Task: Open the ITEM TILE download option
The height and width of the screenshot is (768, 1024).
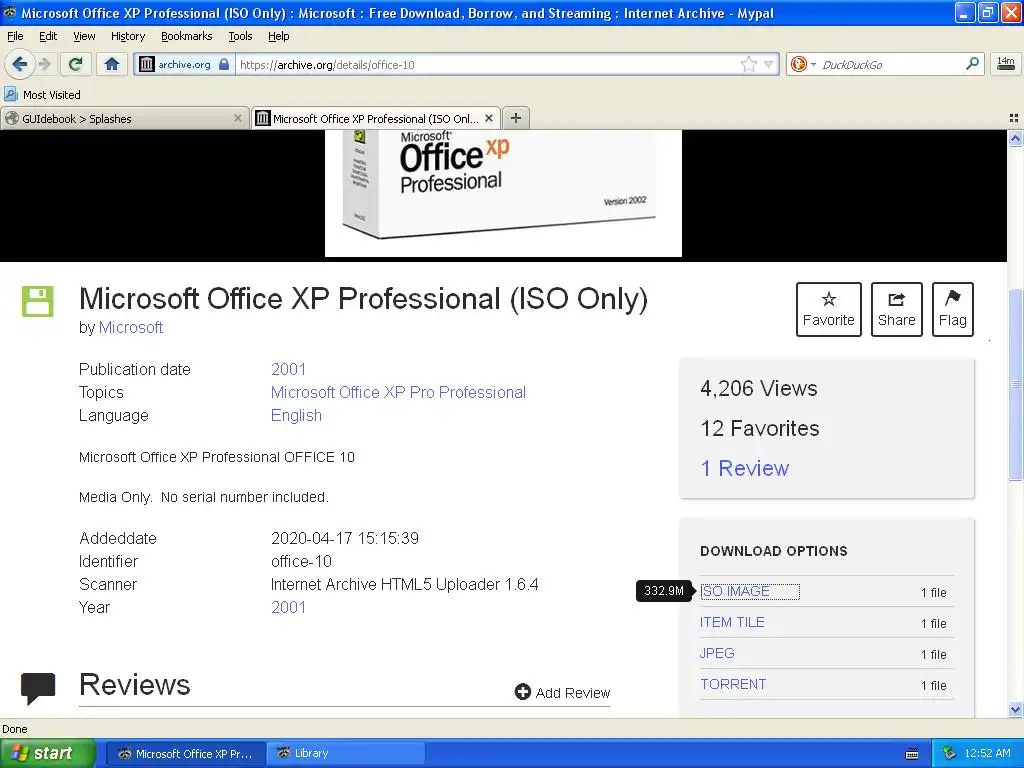Action: coord(731,622)
